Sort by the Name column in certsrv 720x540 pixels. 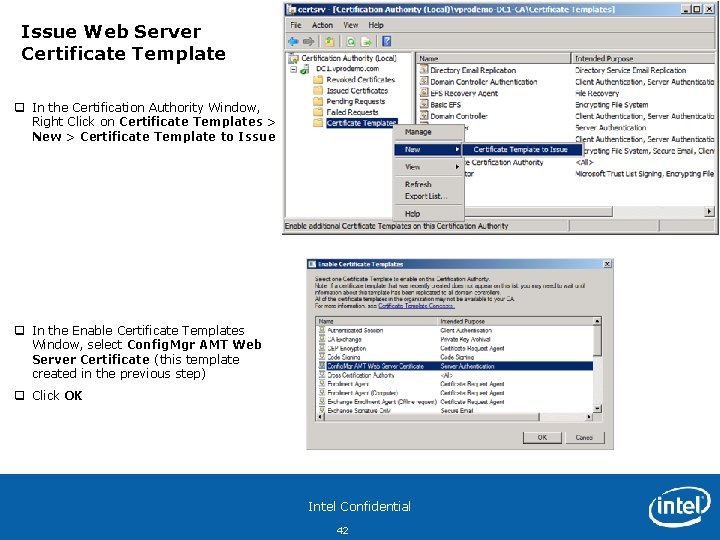coord(494,59)
